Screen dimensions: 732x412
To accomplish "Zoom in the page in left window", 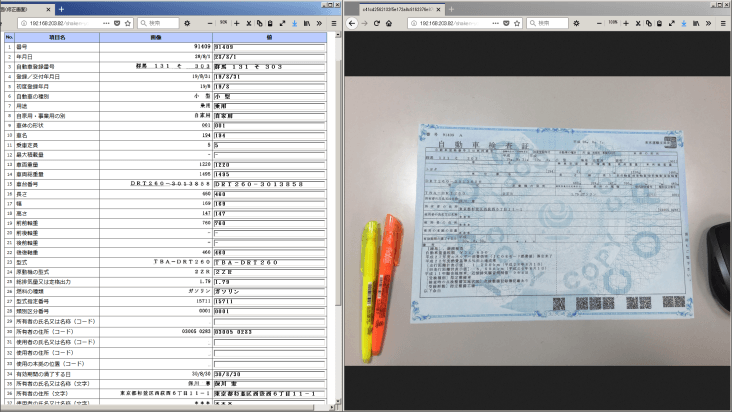I will tap(237, 23).
